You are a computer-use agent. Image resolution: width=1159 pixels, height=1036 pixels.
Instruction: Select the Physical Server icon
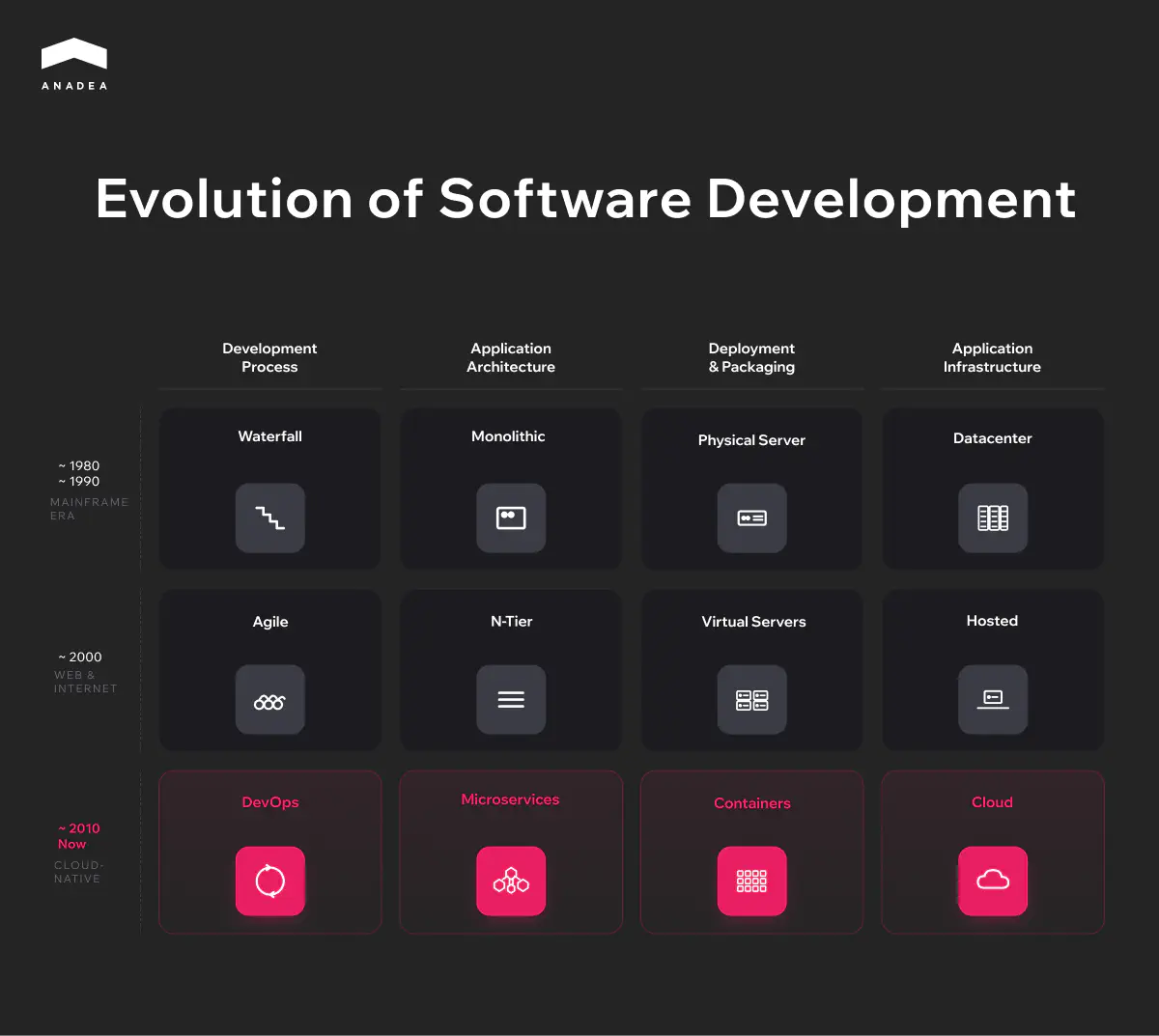pyautogui.click(x=752, y=518)
